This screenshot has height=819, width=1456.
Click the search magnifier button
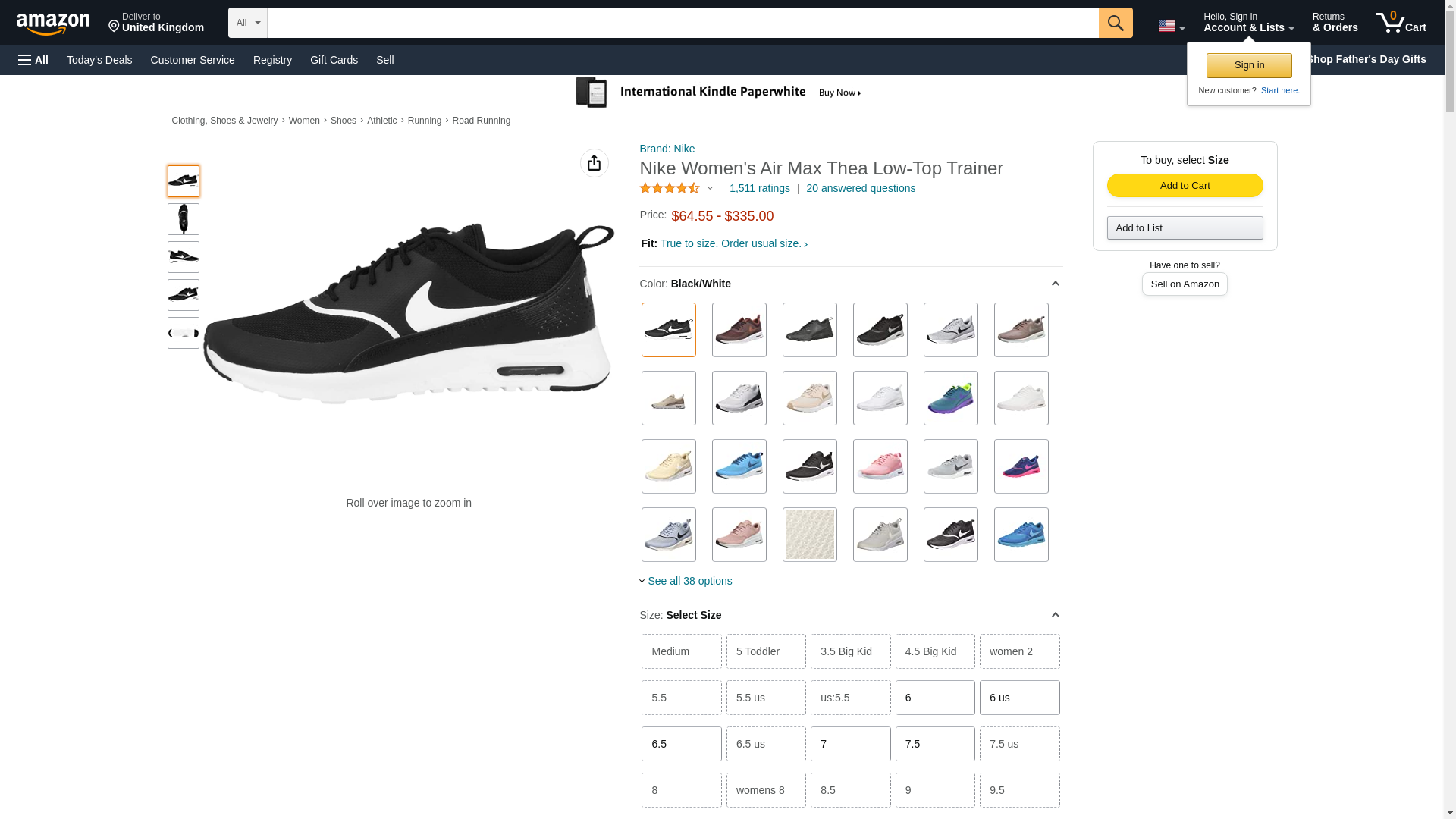1115,23
